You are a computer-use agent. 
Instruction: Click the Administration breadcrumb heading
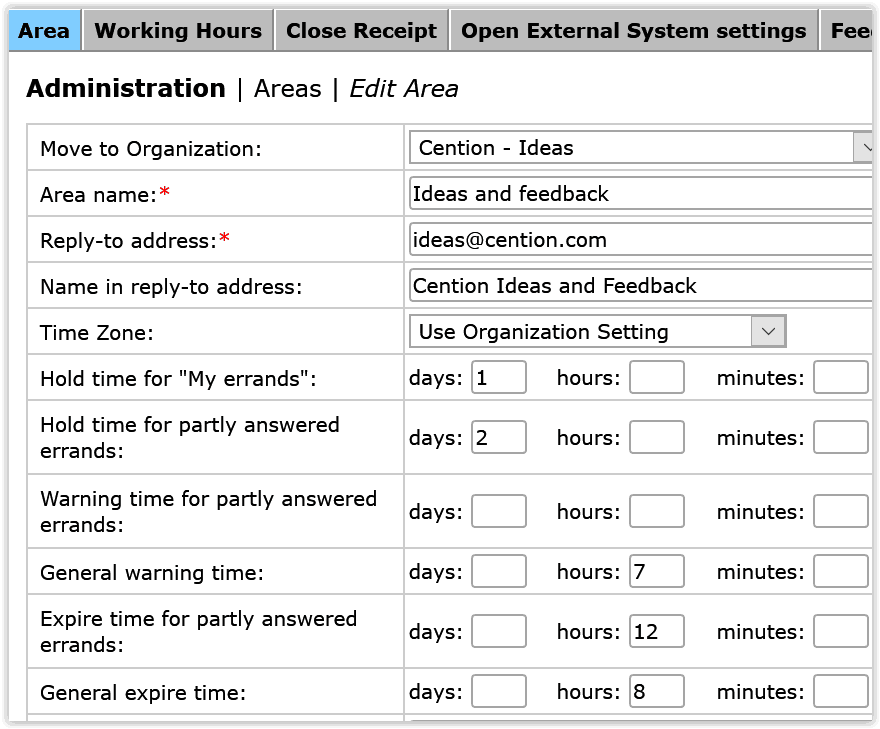(x=126, y=89)
